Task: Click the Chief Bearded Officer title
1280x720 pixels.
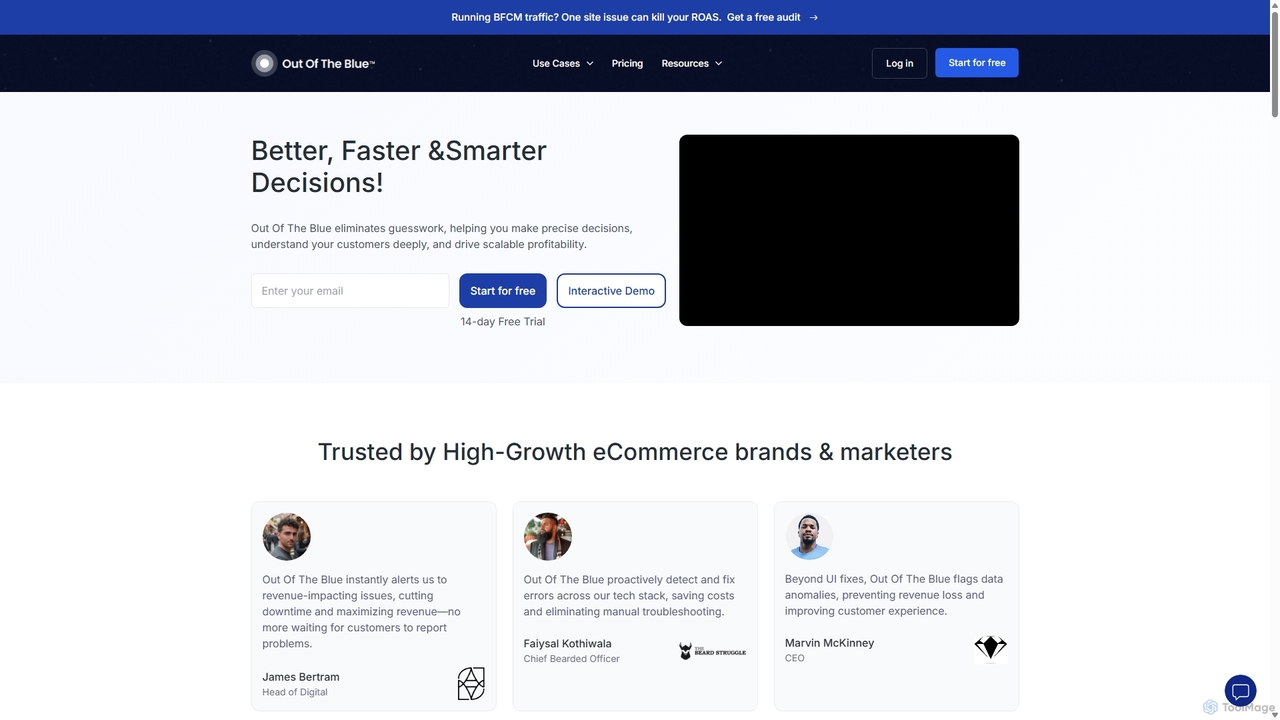Action: 572,659
